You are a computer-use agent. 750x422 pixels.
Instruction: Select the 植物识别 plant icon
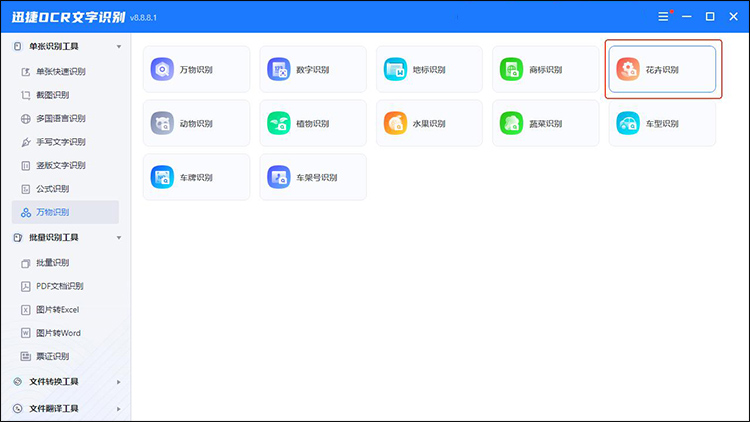tap(278, 123)
